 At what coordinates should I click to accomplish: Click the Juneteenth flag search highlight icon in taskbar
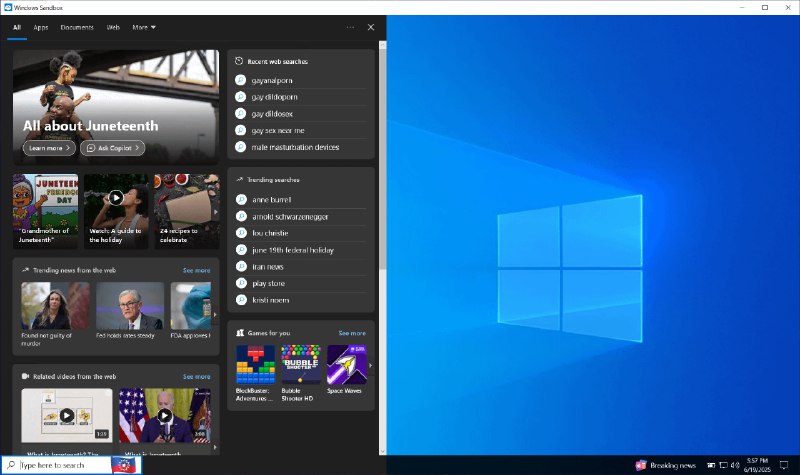tap(124, 465)
